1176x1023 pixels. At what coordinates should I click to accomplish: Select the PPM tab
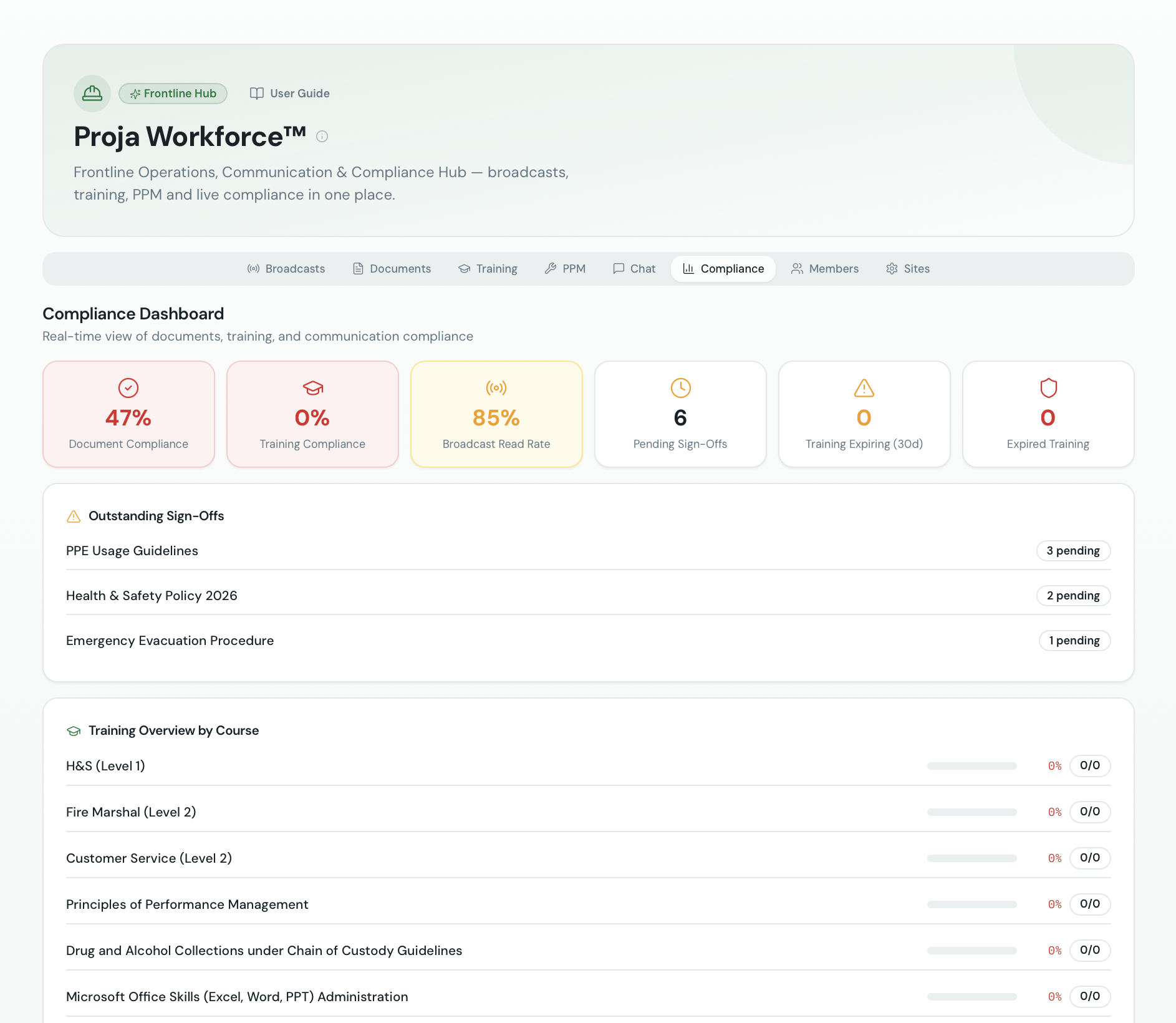tap(565, 269)
